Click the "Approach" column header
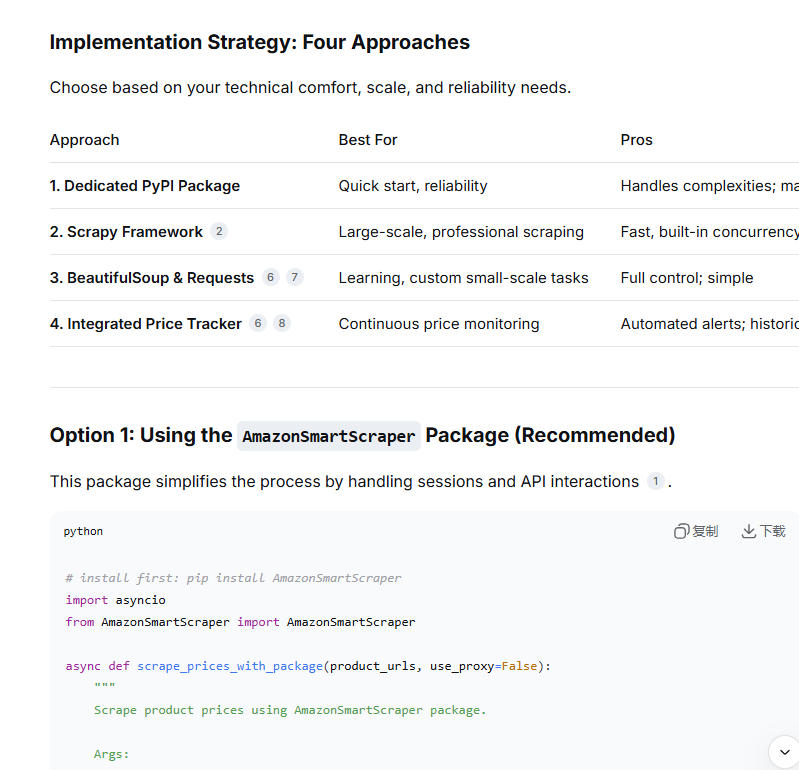Image resolution: width=799 pixels, height=770 pixels. coord(85,140)
